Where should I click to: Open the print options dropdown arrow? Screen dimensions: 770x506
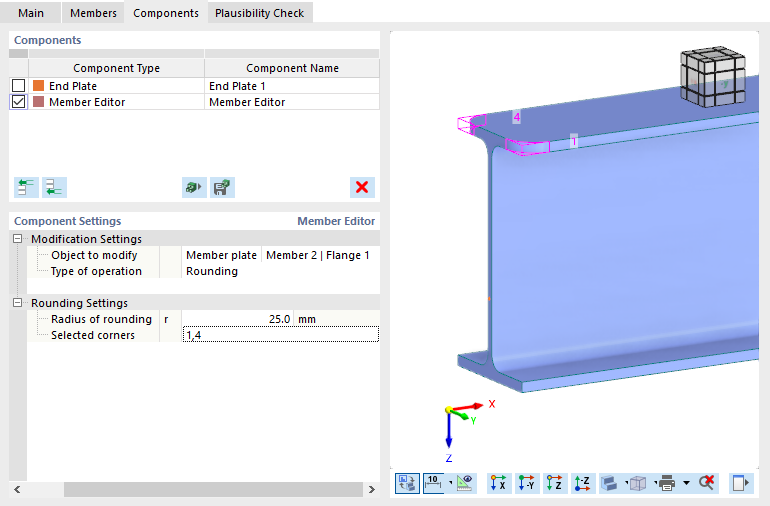coord(687,483)
